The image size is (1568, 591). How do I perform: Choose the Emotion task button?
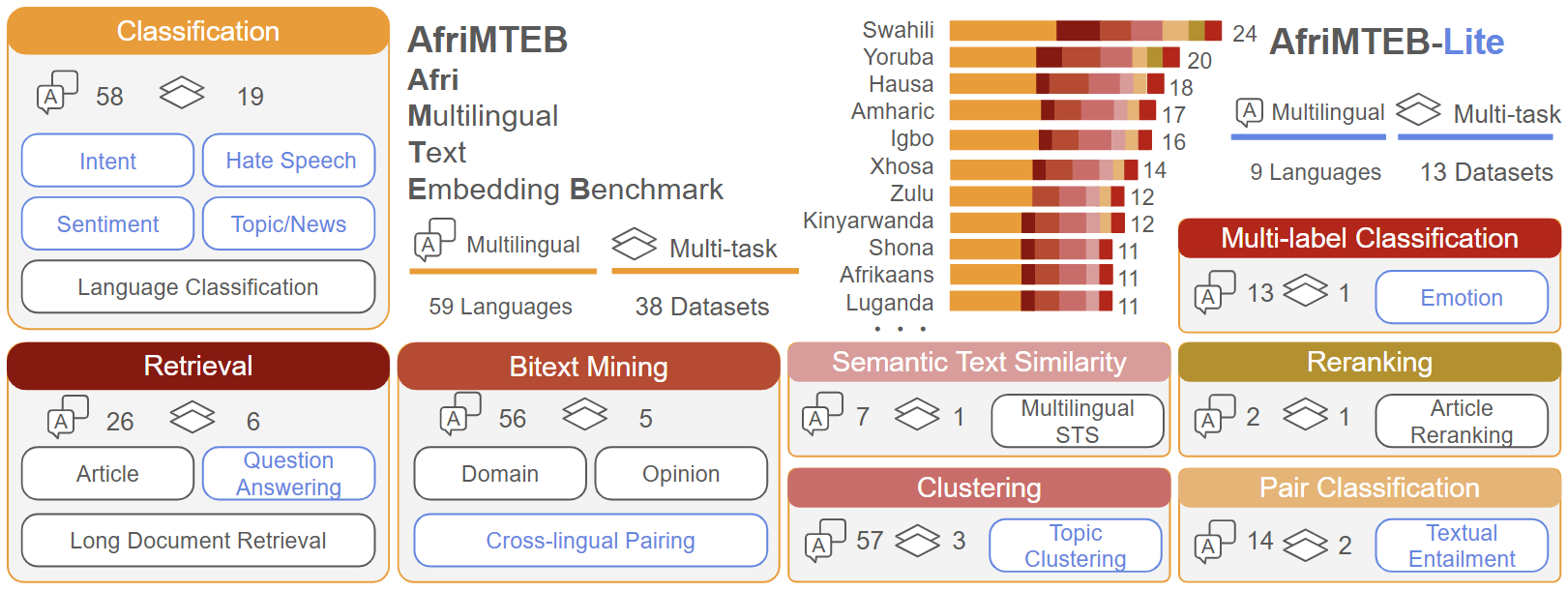pos(1461,298)
